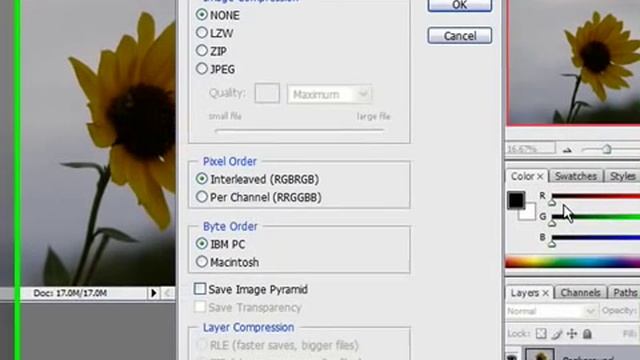This screenshot has width=640, height=360.
Task: Click Lock image pixels brush icon
Action: point(557,334)
